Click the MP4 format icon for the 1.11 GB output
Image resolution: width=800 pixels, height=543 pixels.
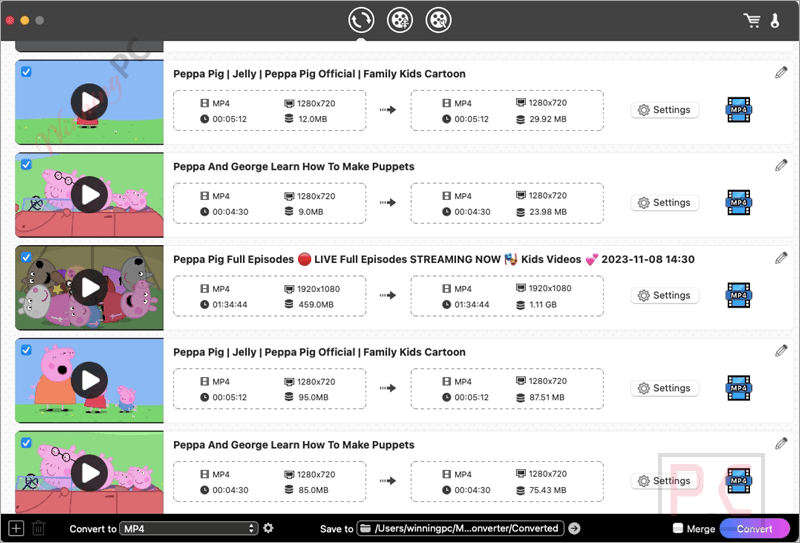(738, 295)
